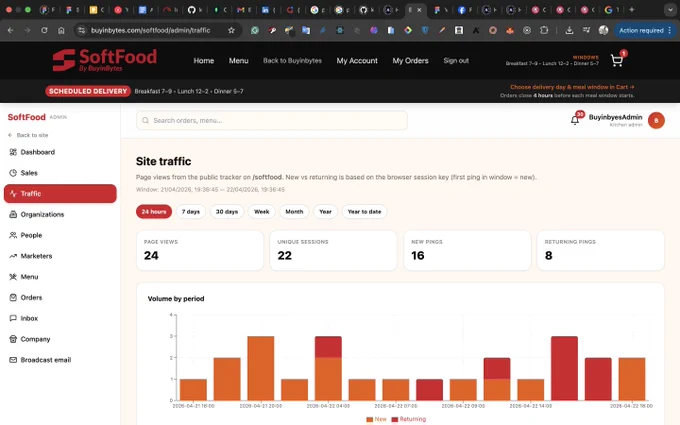This screenshot has width=680, height=425.
Task: Select the 7 days range filter
Action: (191, 212)
